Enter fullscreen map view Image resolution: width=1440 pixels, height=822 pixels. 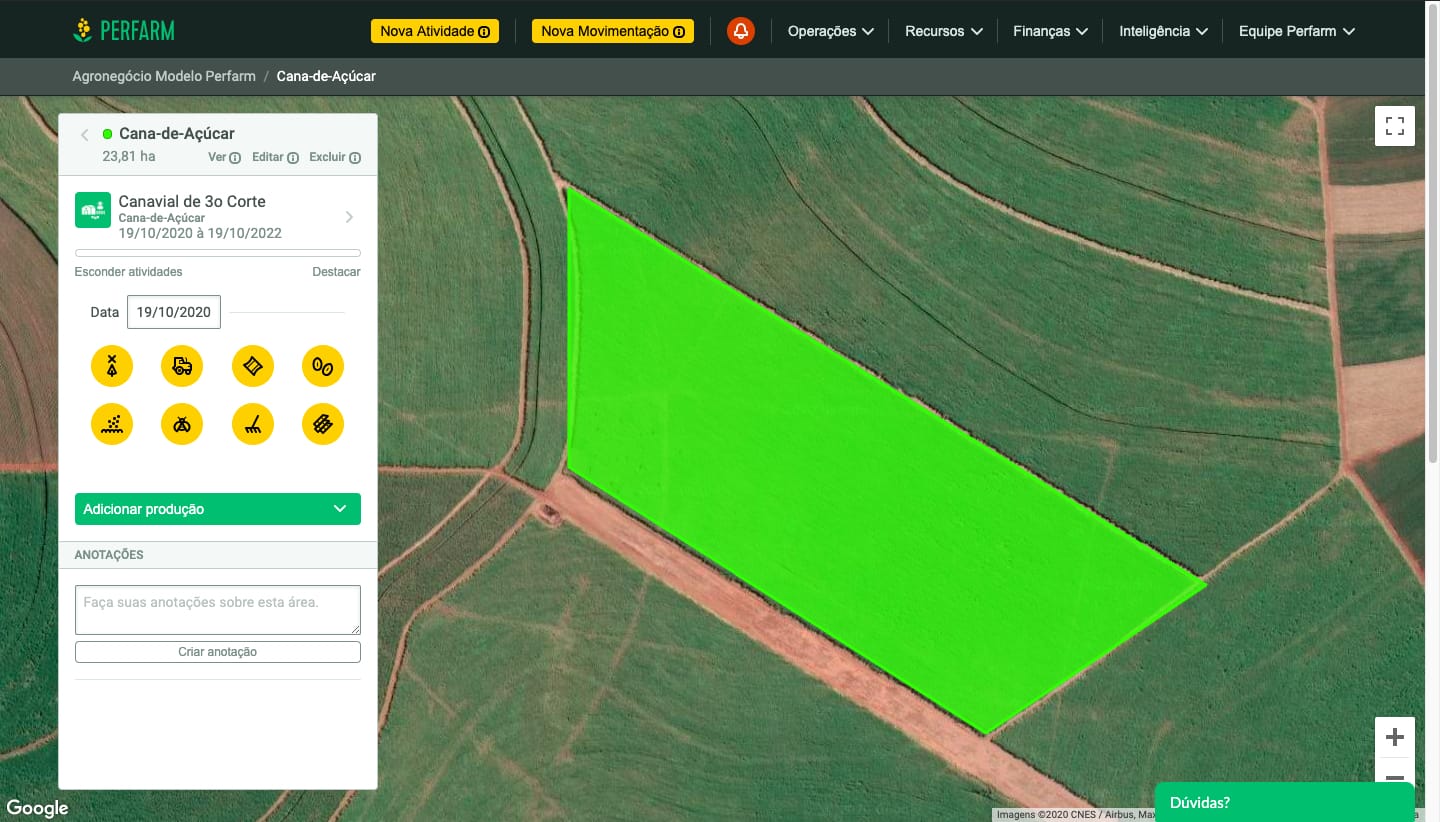(1394, 126)
